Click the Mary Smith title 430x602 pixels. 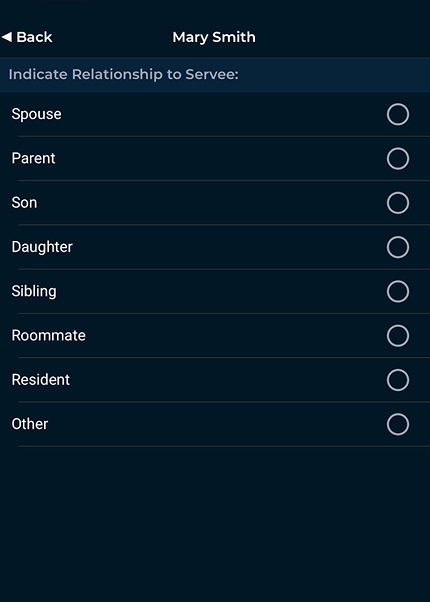click(214, 38)
